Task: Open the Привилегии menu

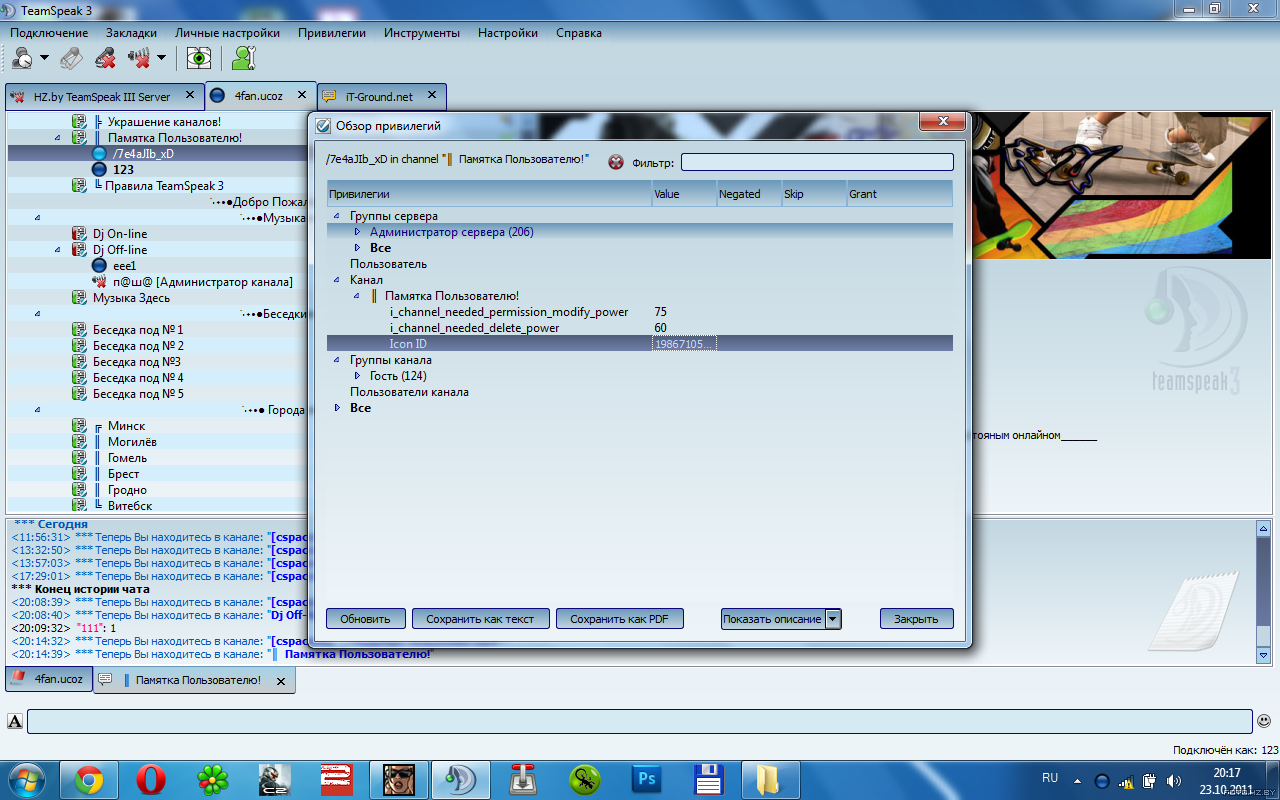Action: click(x=332, y=32)
